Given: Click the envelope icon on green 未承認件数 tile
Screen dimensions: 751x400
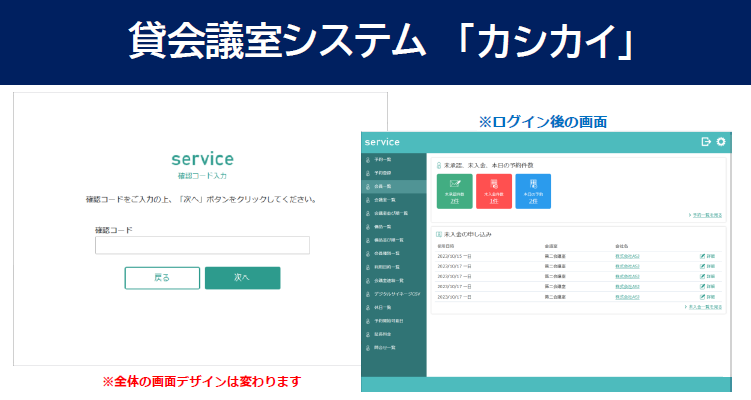Looking at the screenshot, I should (x=455, y=183).
